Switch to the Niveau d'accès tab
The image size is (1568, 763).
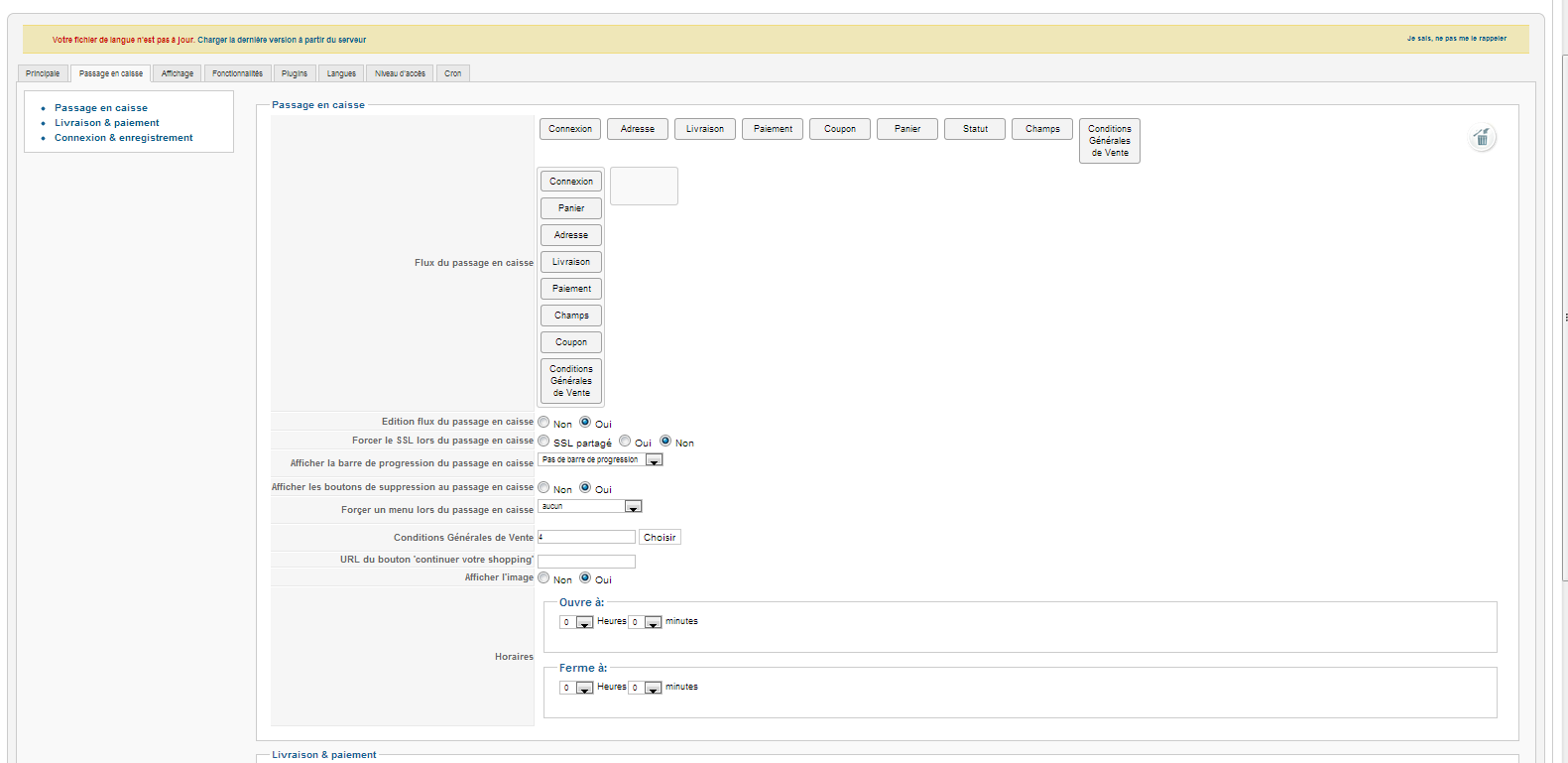[400, 73]
